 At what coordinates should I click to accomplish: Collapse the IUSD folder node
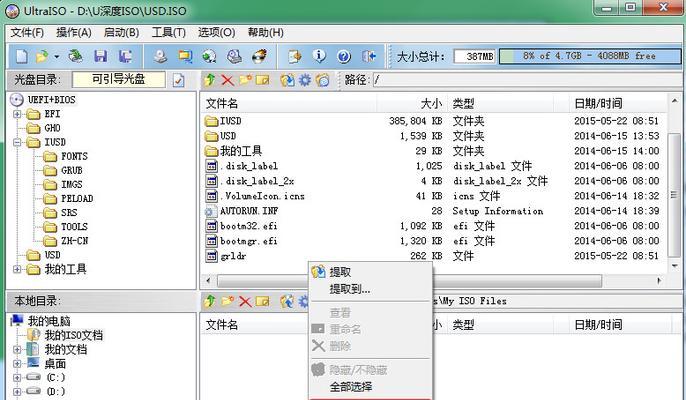[17, 142]
